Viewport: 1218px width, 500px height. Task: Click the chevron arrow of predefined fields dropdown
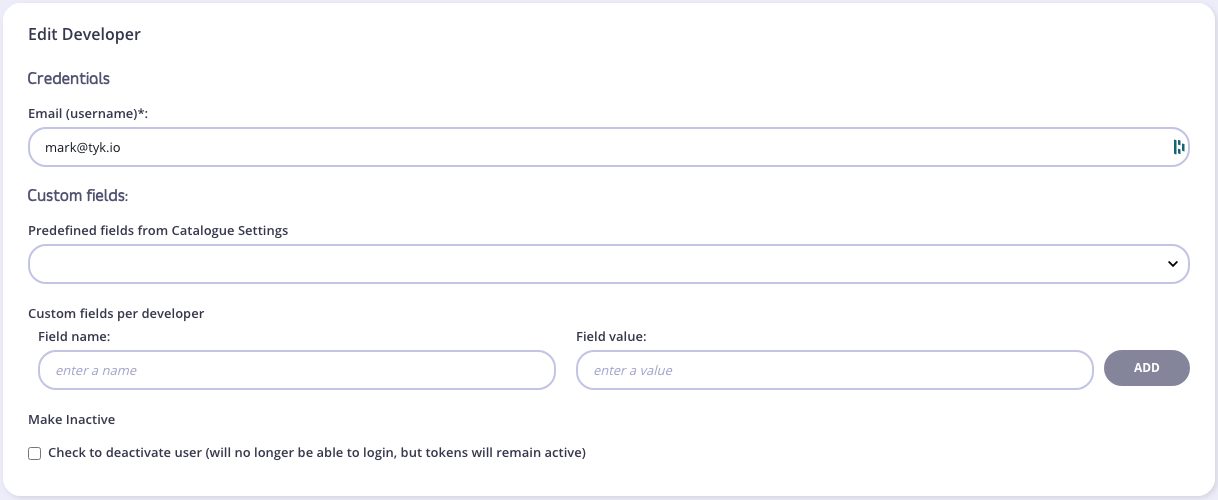[x=1173, y=264]
